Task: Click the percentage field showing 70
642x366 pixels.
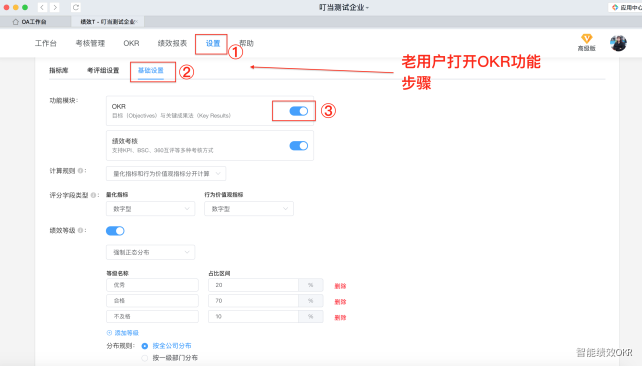Action: [253, 300]
